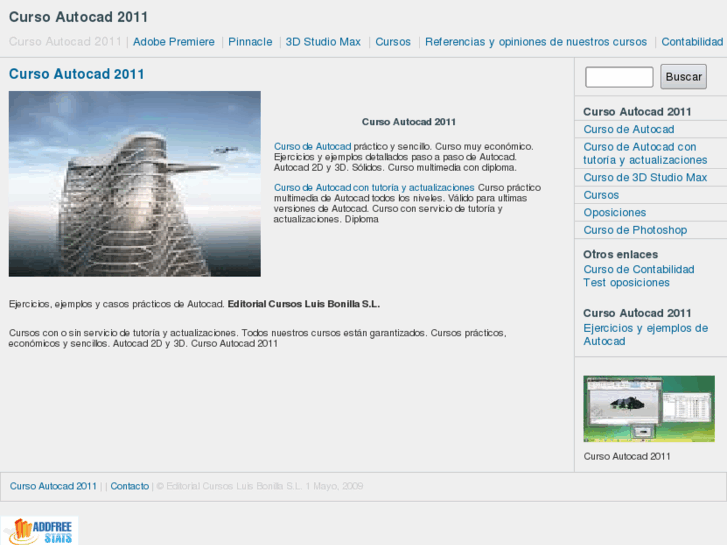The width and height of the screenshot is (727, 545).
Task: Open Contabilidad in the top navigation
Action: point(692,42)
